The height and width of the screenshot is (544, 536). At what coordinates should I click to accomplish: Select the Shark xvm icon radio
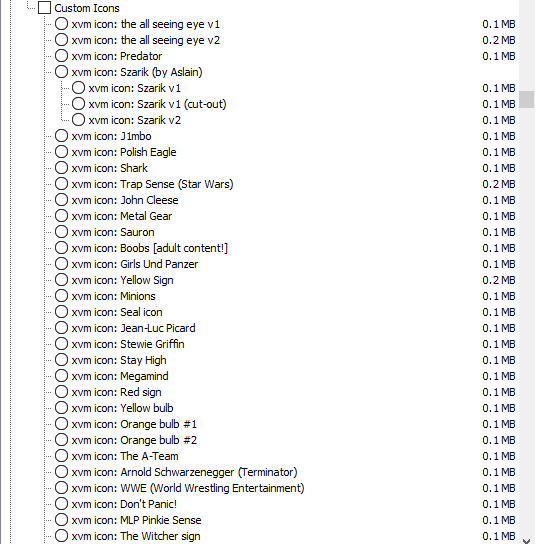pyautogui.click(x=61, y=168)
